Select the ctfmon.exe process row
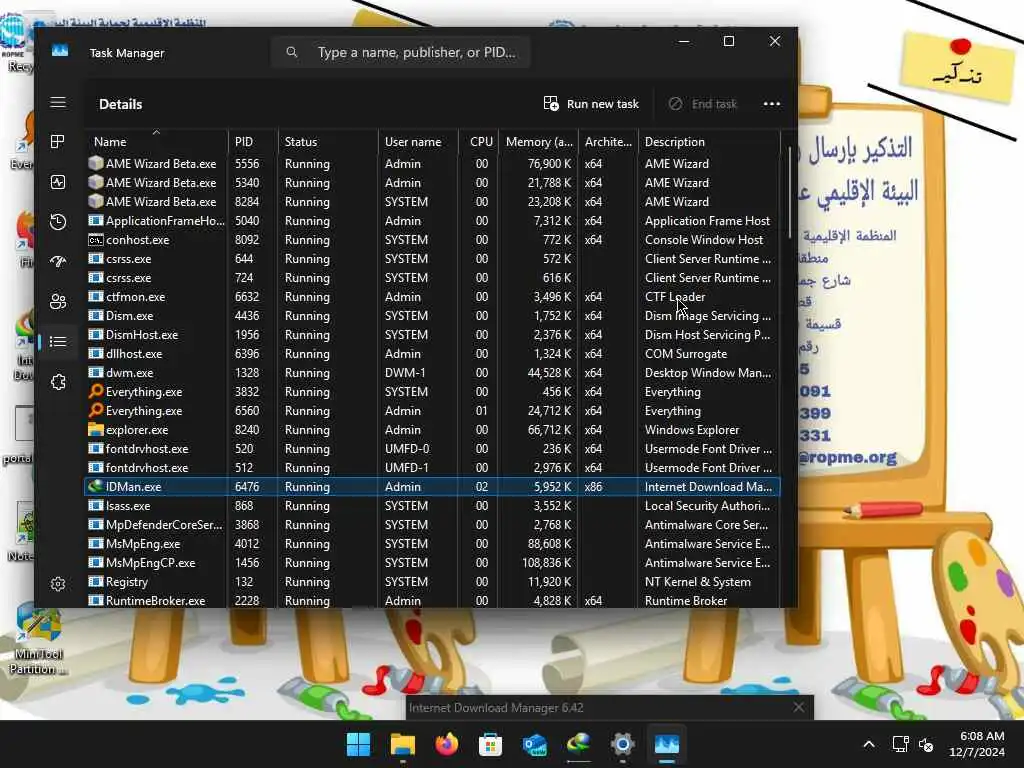Viewport: 1024px width, 768px height. click(x=432, y=296)
